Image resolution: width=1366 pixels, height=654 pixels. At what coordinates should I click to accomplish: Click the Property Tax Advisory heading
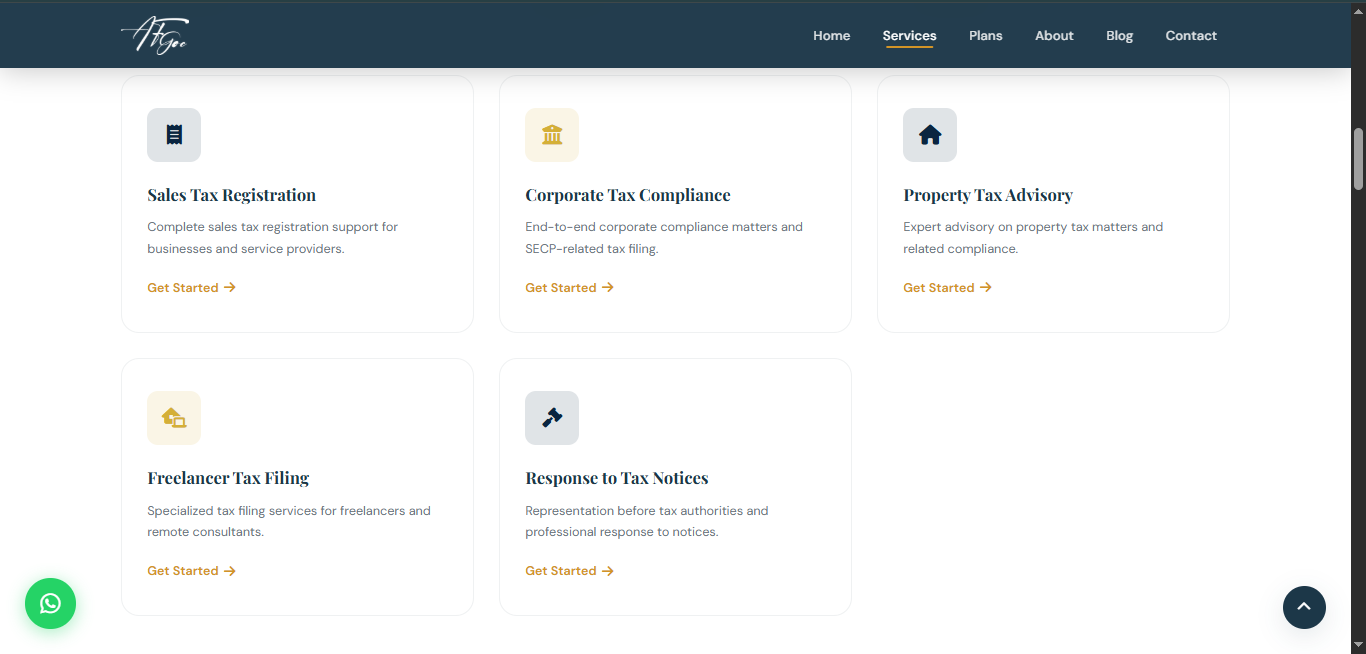pos(988,195)
